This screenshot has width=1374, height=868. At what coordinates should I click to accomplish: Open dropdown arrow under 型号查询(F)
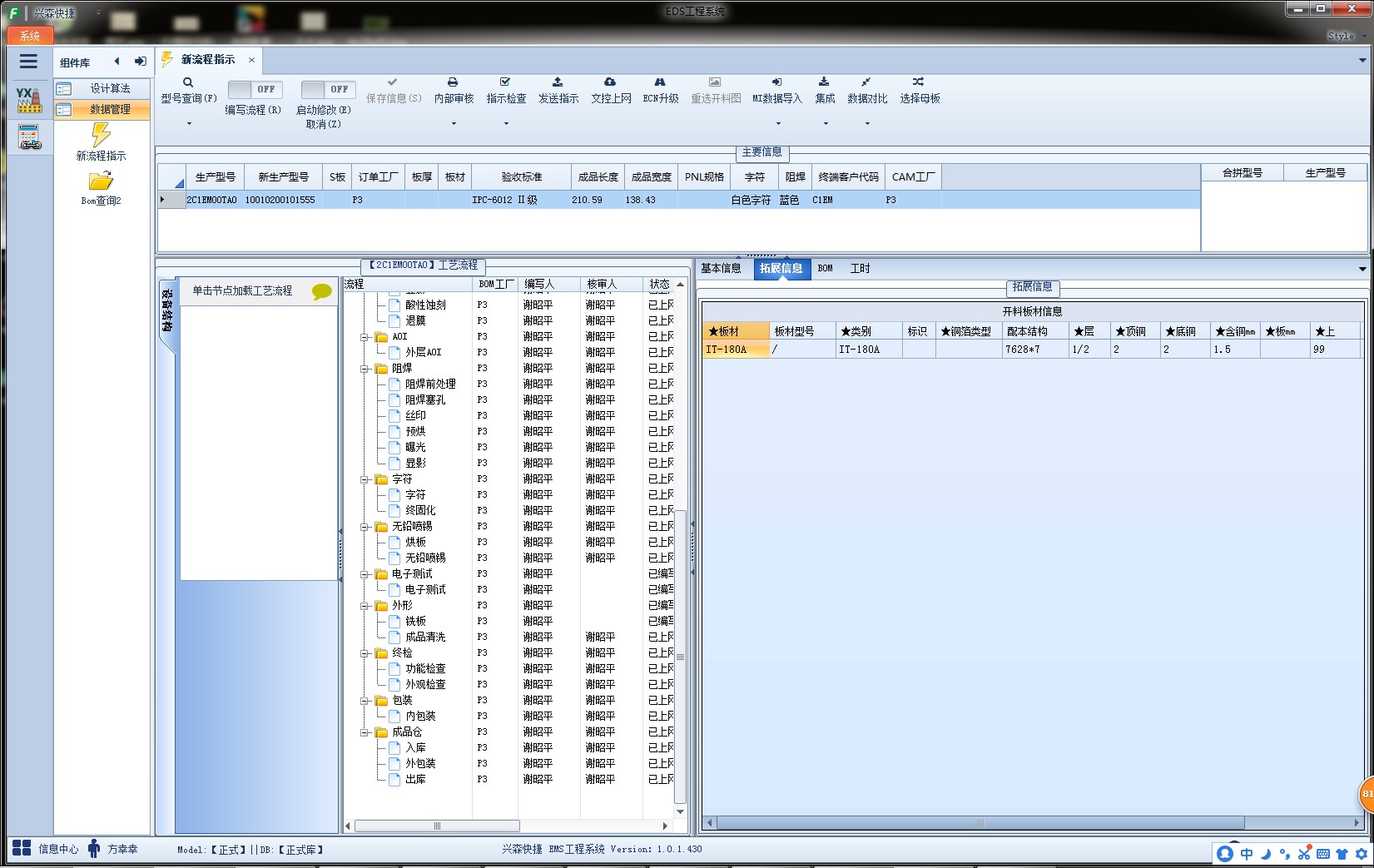click(189, 124)
